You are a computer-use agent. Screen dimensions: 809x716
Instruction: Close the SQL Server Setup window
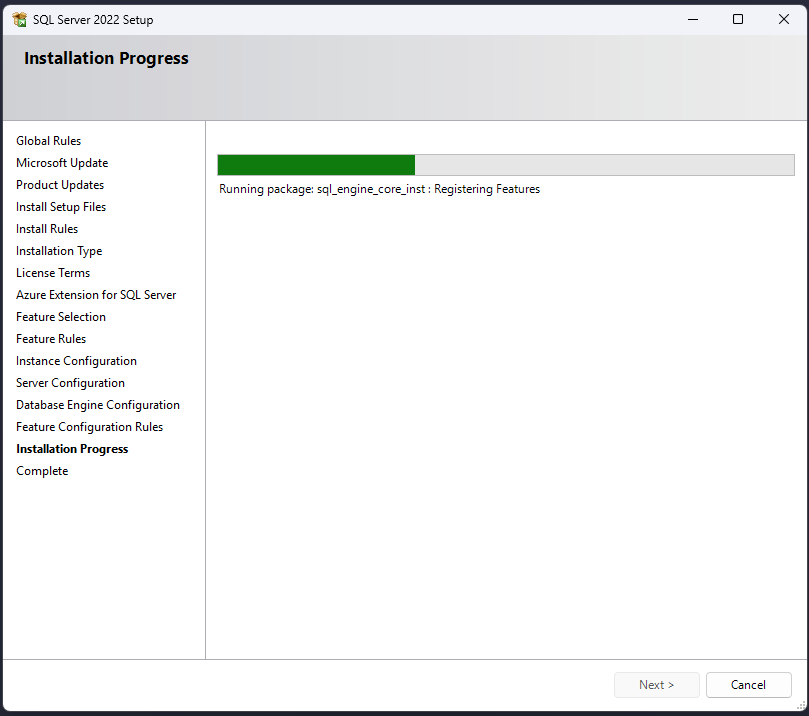coord(784,19)
